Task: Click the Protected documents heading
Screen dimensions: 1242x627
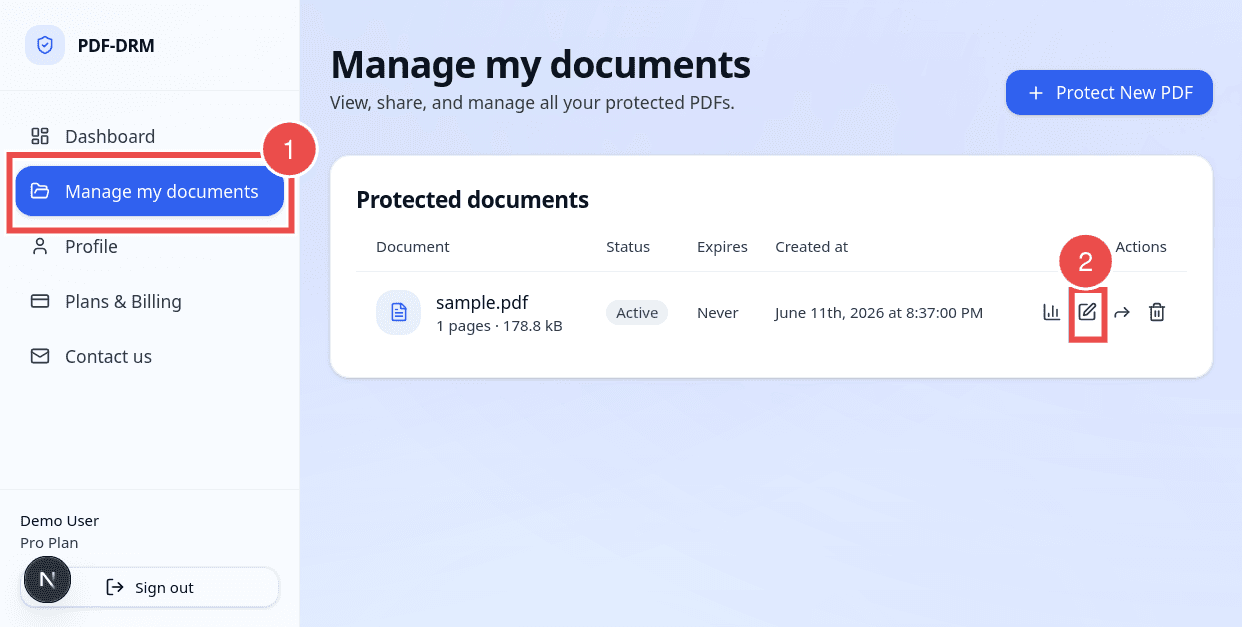Action: click(473, 200)
